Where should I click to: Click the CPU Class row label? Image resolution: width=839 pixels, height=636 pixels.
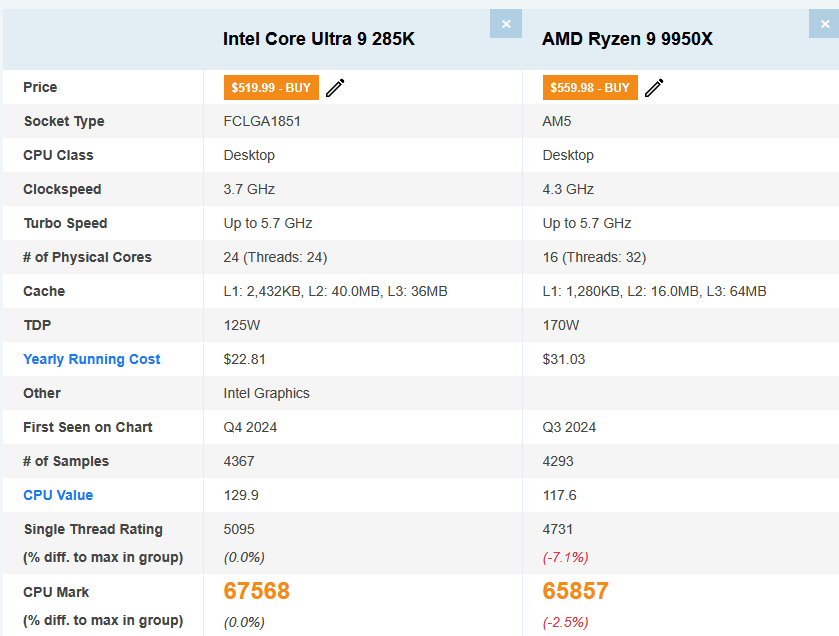point(58,155)
